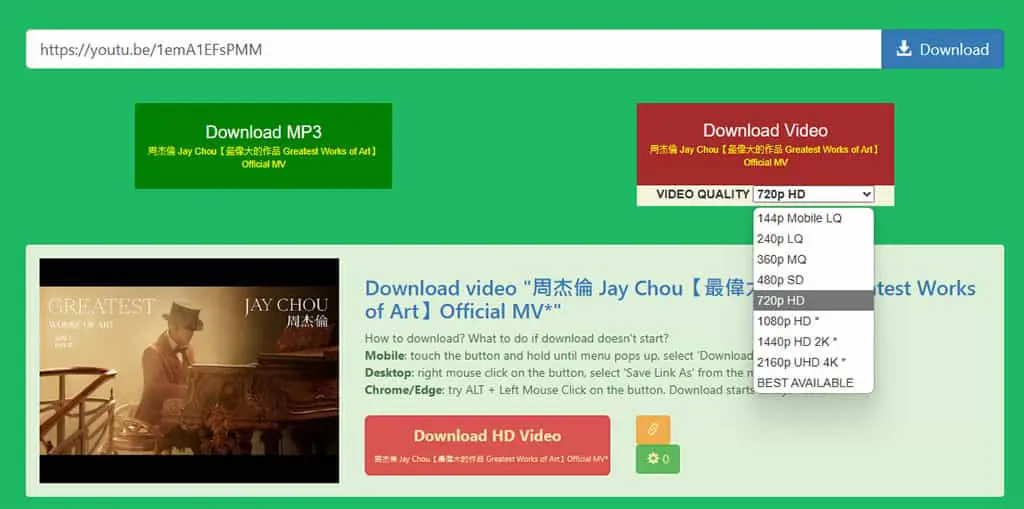Click the blue Download button
This screenshot has width=1024, height=509.
click(942, 49)
